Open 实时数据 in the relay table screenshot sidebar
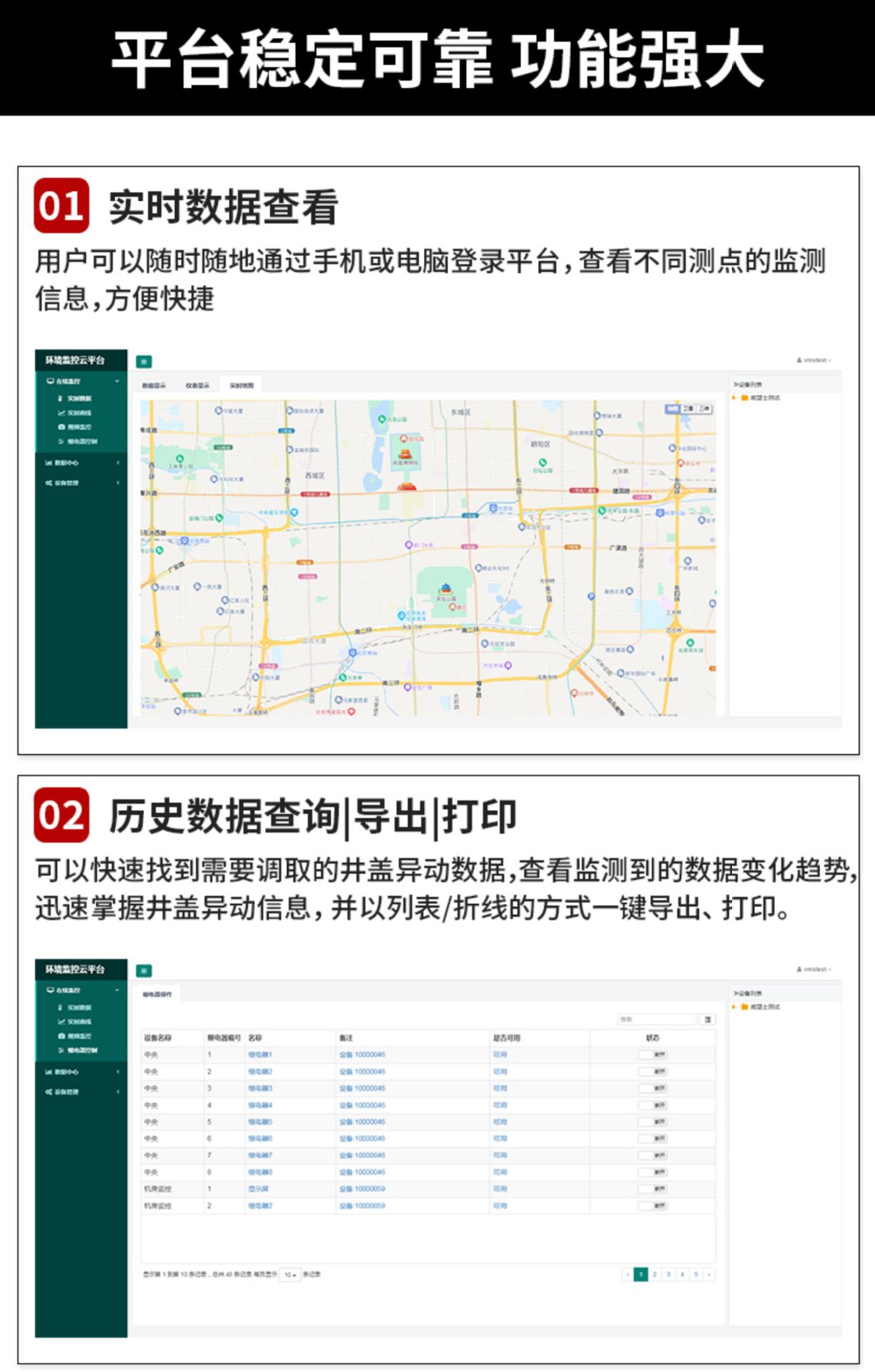 [75, 1008]
